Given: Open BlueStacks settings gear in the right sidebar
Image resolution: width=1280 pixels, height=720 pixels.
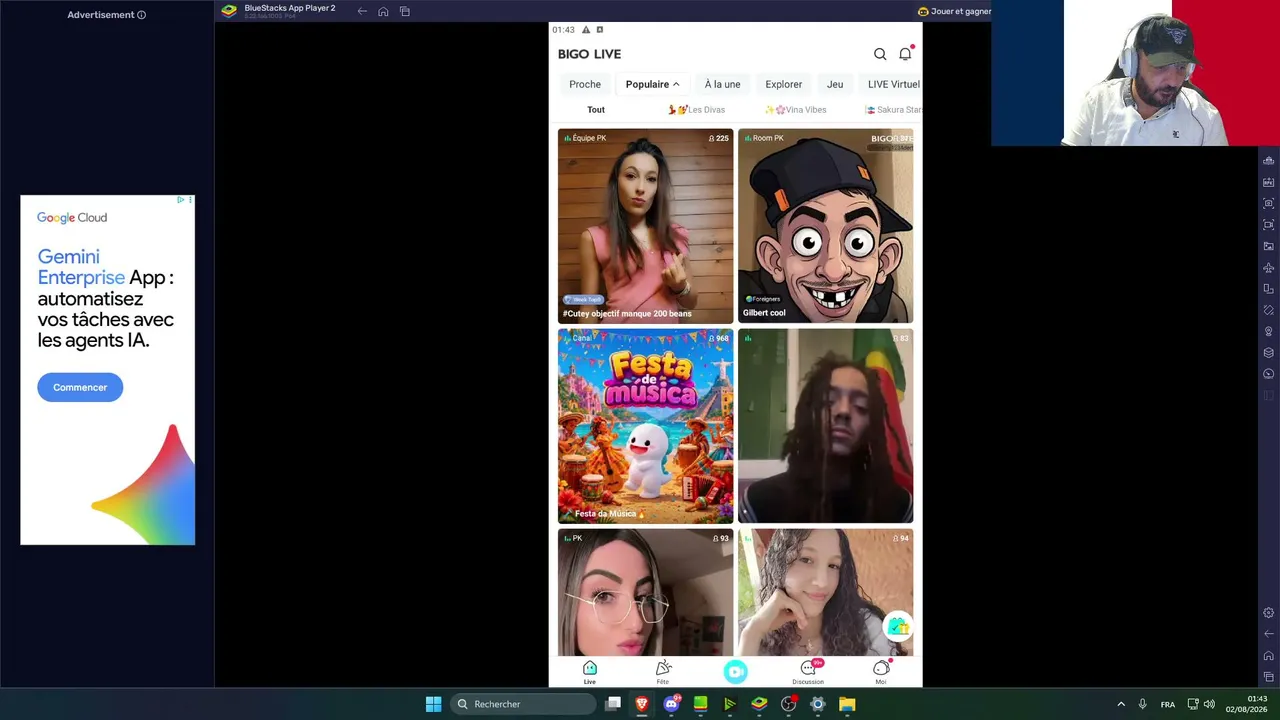Looking at the screenshot, I should (1269, 612).
